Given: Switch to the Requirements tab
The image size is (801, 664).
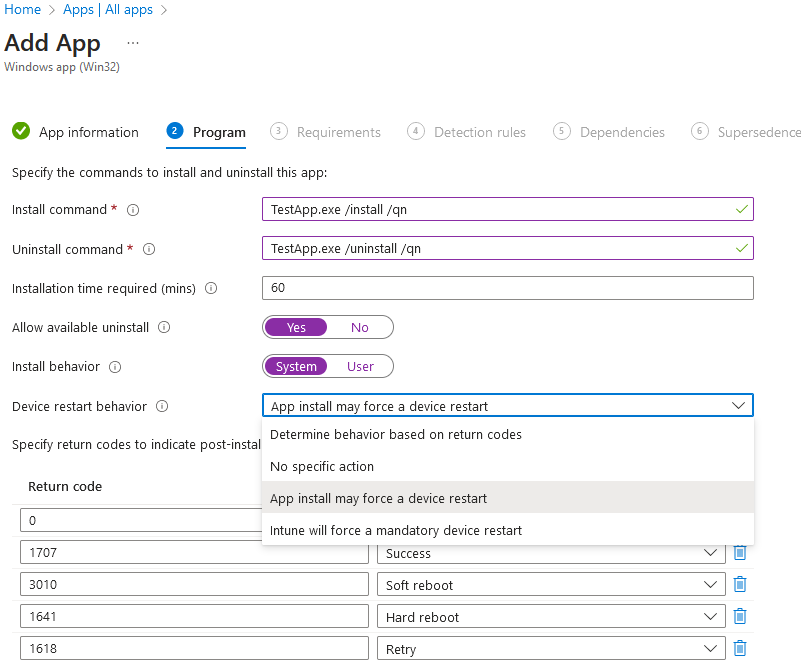Looking at the screenshot, I should (x=341, y=131).
